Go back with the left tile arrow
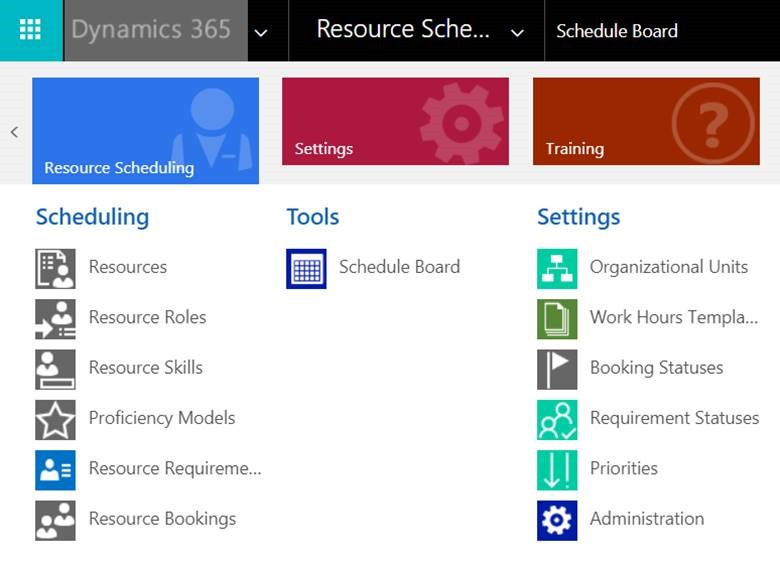Screen dimensions: 780x566 (14, 132)
